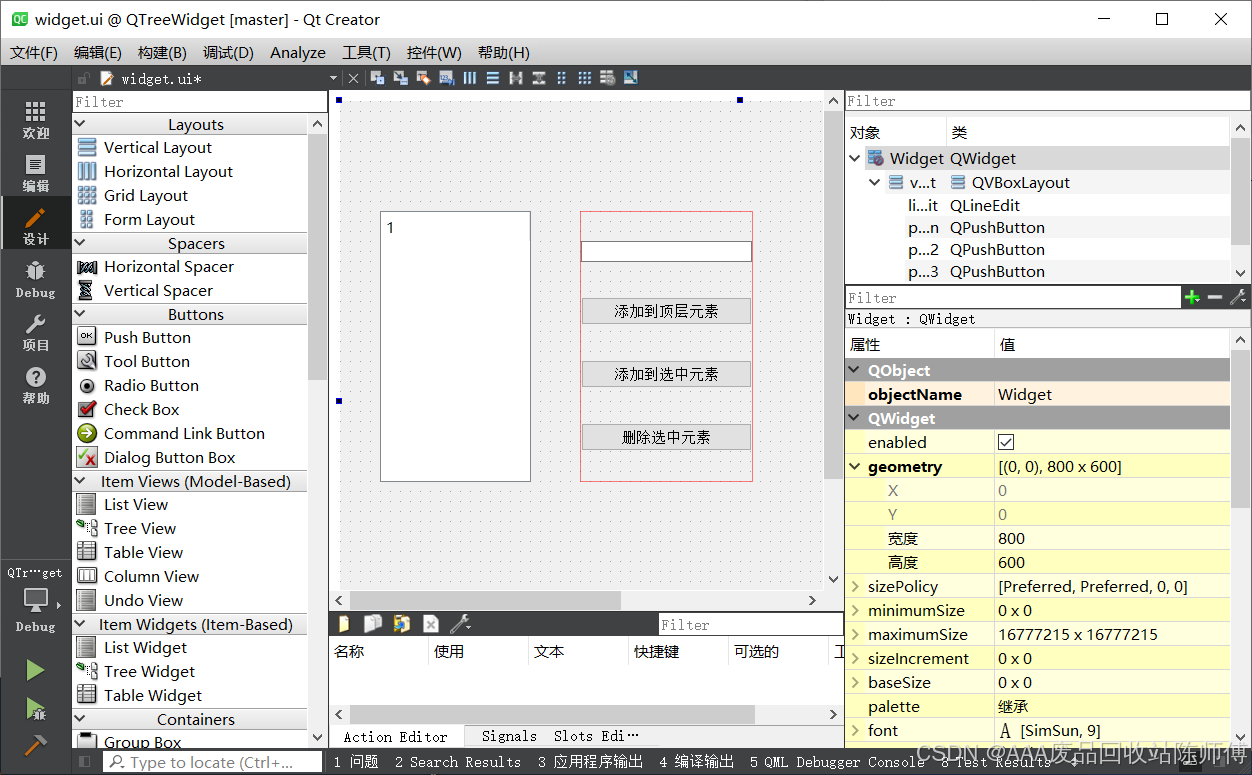
Task: Click the Start Debugging run icon
Action: [x=35, y=708]
